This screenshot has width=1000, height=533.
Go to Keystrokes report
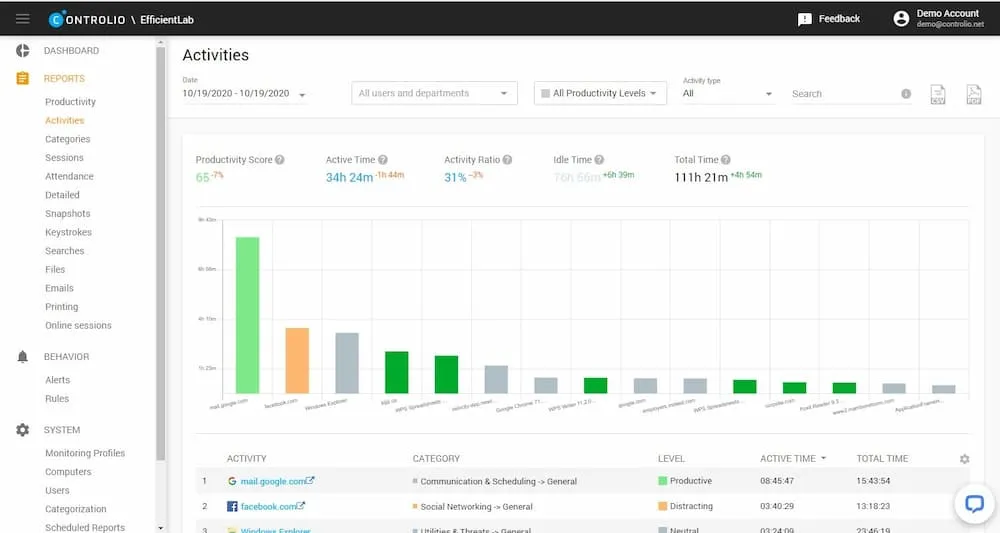click(x=68, y=232)
